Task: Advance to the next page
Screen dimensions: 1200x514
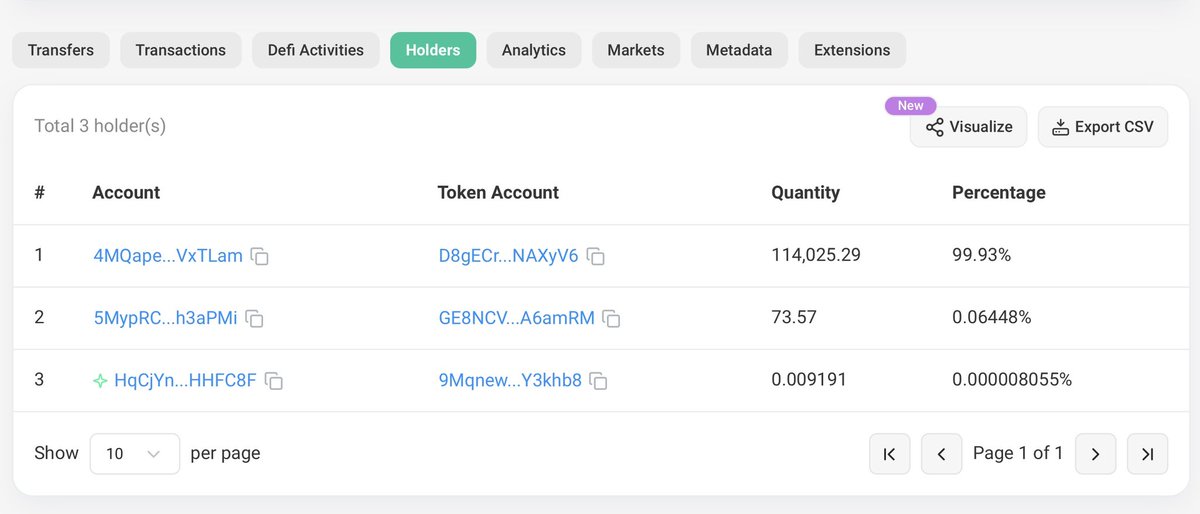Action: (x=1095, y=454)
